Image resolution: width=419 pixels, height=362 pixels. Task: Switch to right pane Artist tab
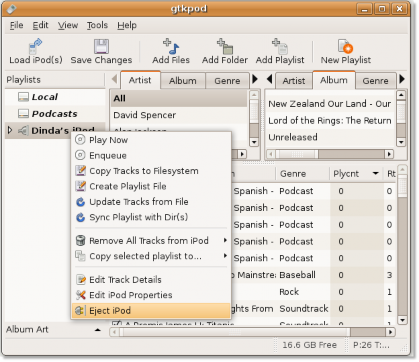pos(294,81)
